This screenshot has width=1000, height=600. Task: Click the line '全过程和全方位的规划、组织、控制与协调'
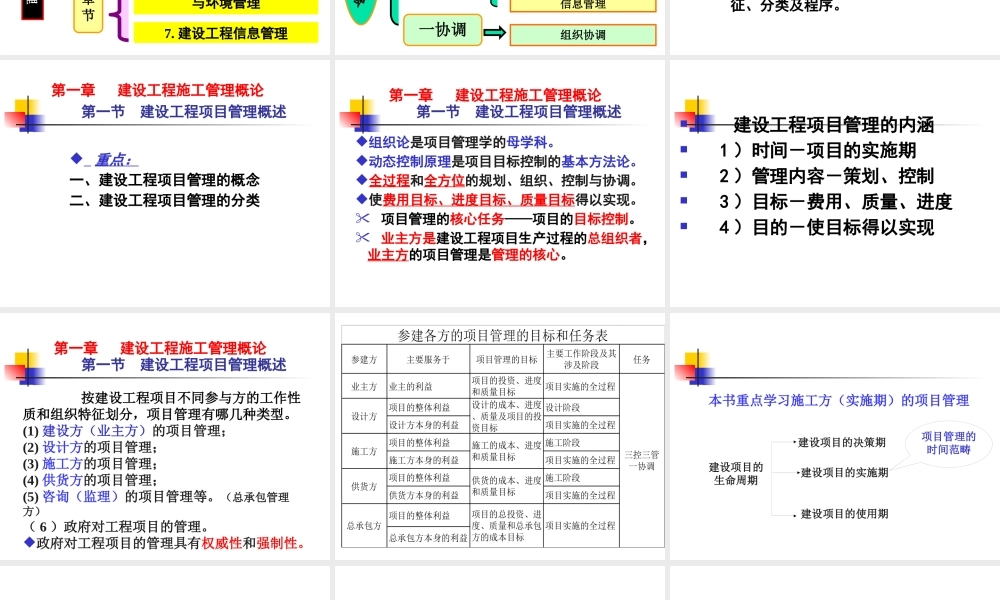497,180
